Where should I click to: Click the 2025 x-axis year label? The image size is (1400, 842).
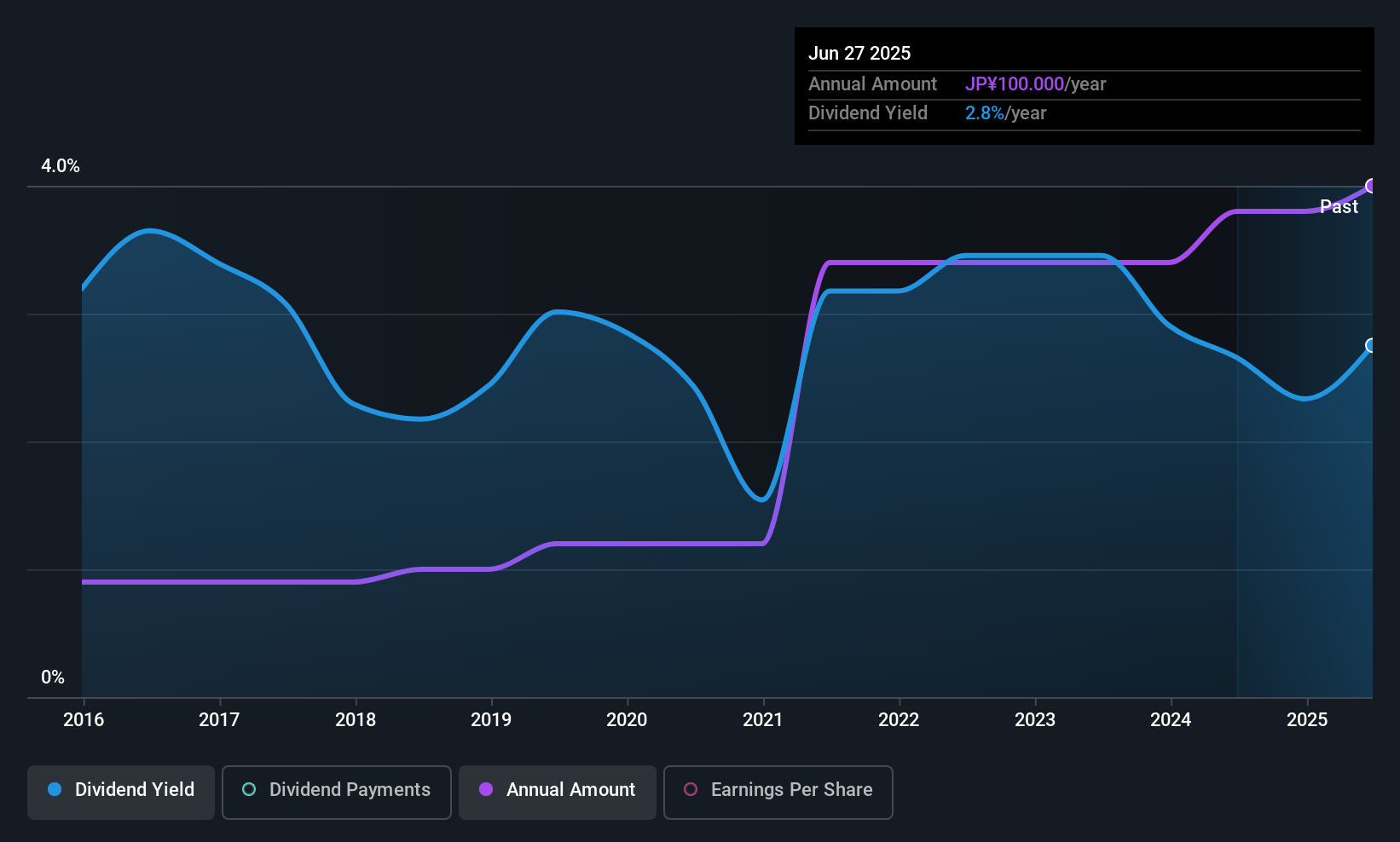tap(1307, 720)
